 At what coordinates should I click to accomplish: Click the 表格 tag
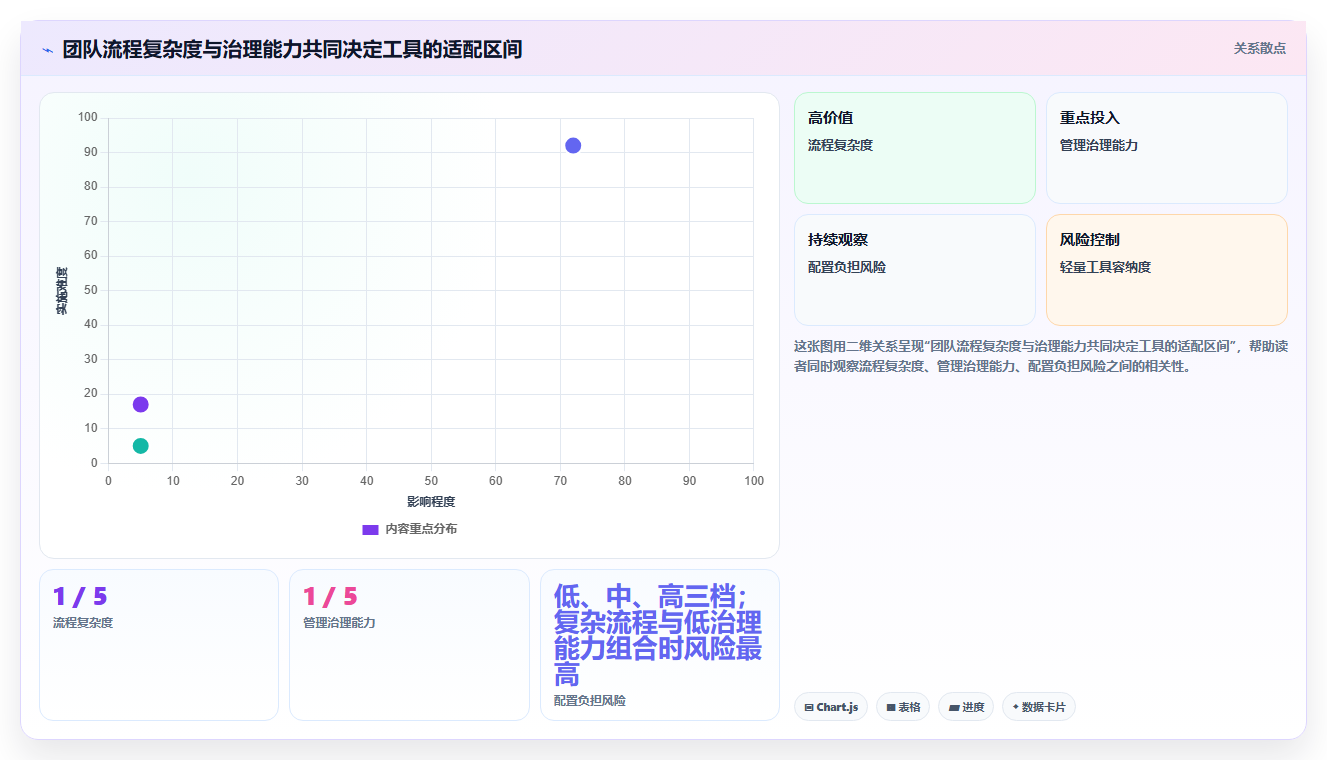902,707
